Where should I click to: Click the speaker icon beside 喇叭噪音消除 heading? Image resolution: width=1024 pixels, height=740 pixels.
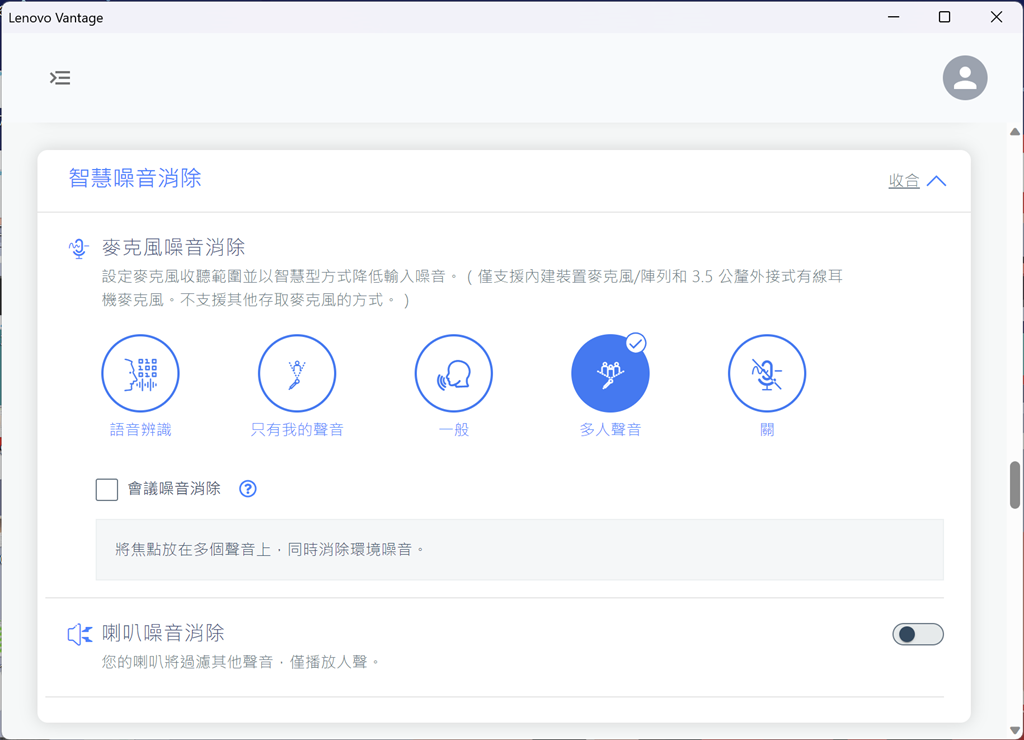79,634
